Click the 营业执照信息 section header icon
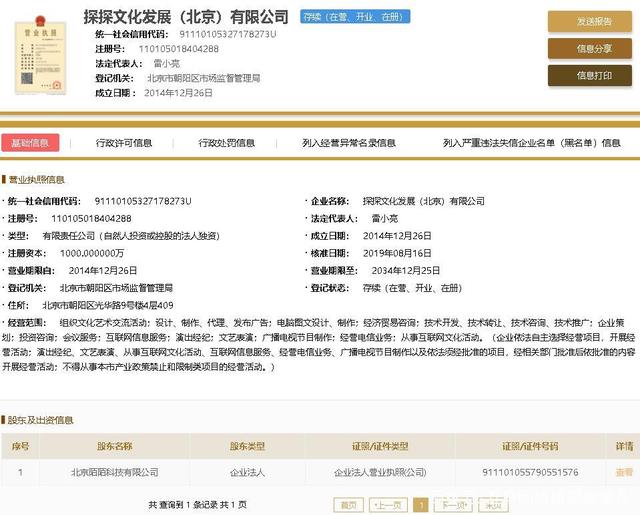This screenshot has width=640, height=515. pos(5,180)
